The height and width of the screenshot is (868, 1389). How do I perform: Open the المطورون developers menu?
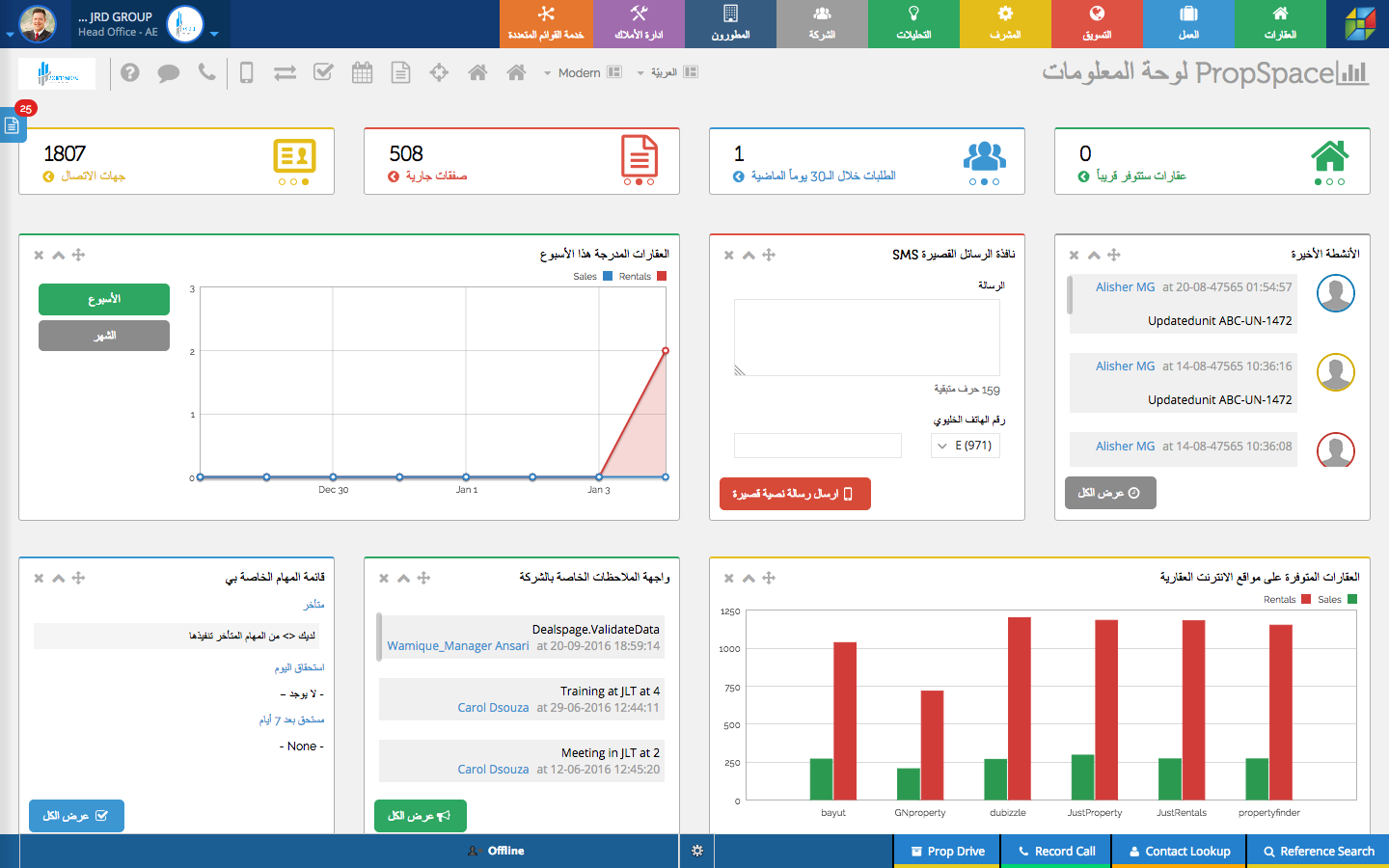[x=730, y=24]
